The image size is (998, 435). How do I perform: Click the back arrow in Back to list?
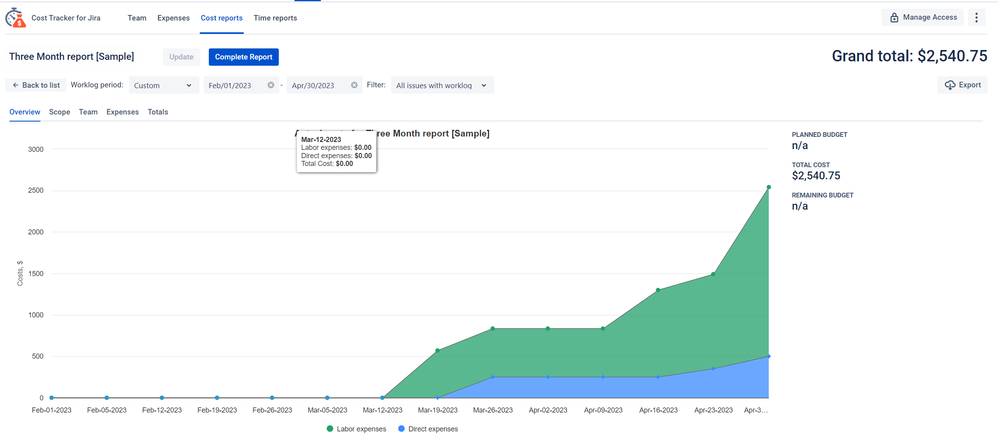[x=15, y=85]
